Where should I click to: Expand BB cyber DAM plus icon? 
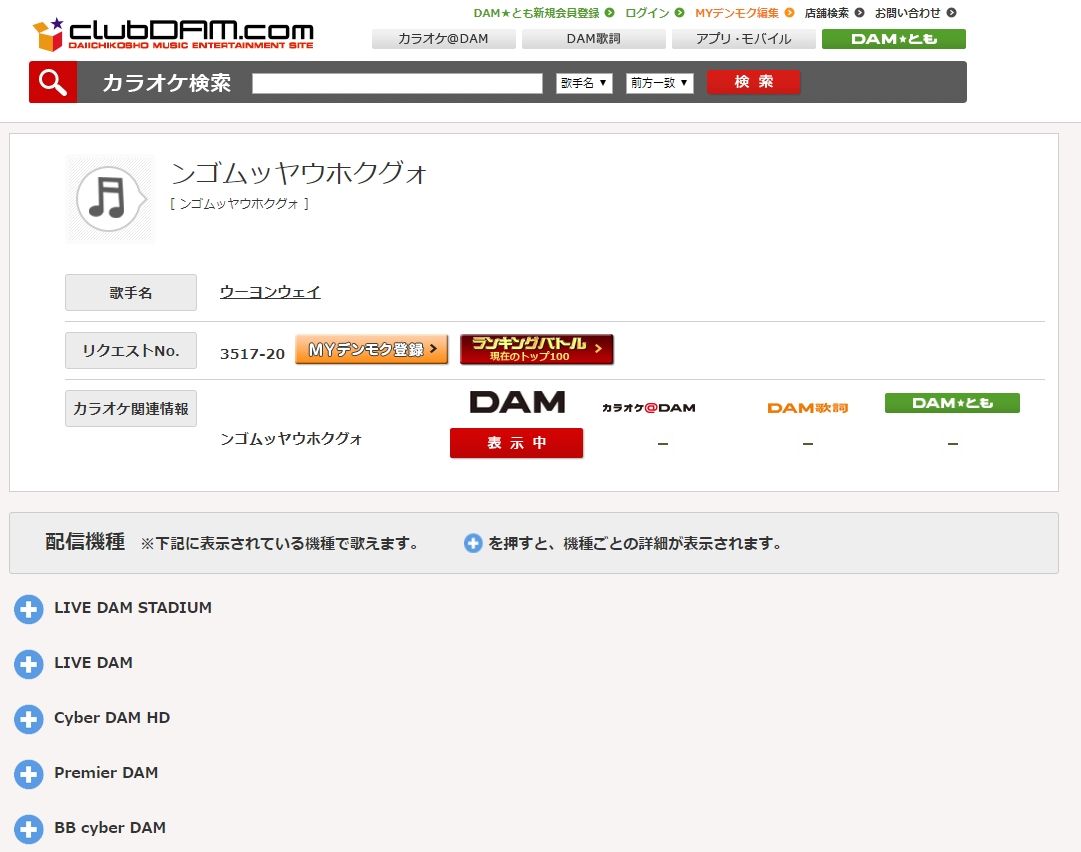click(28, 829)
